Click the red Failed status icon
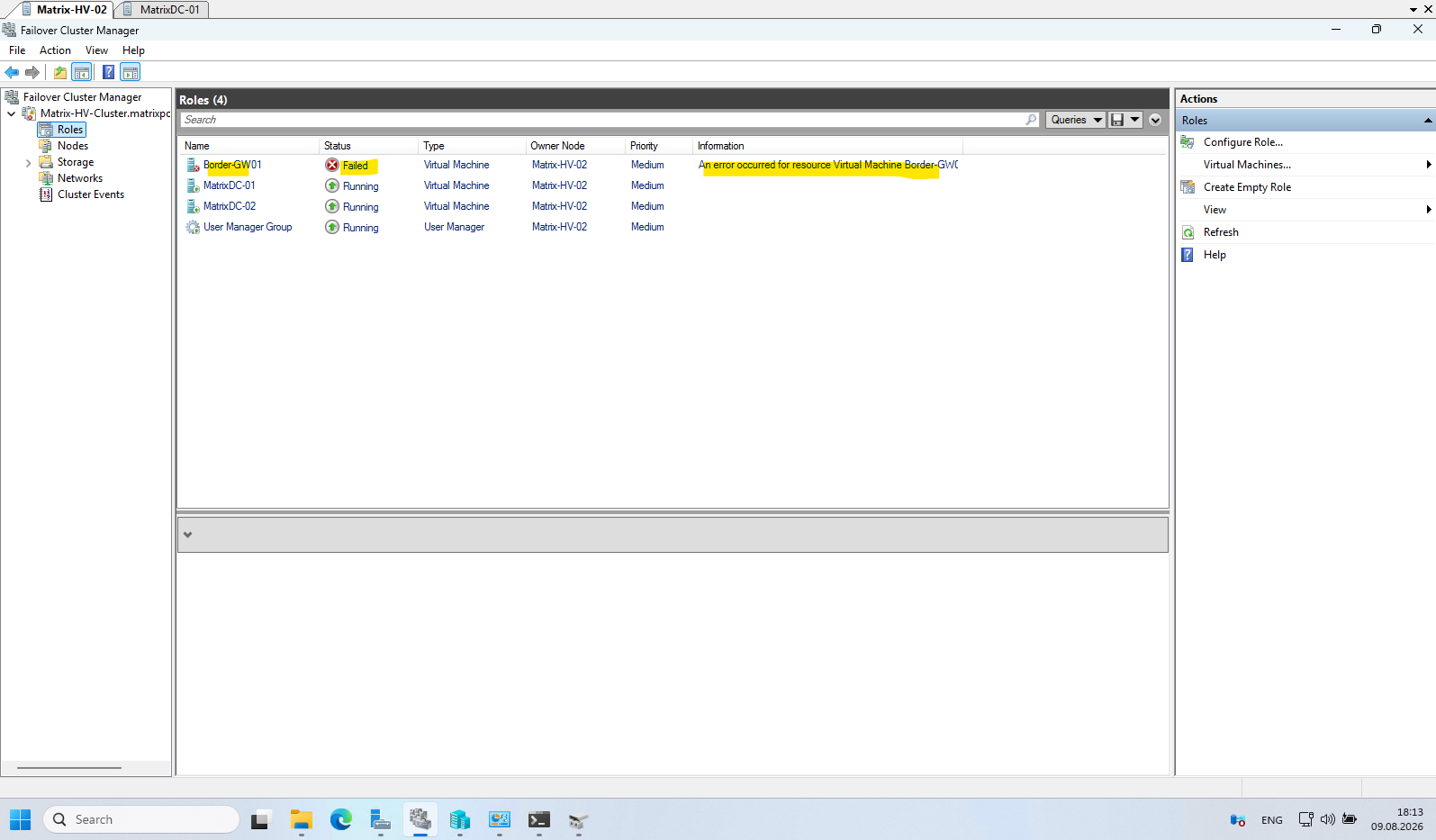The image size is (1436, 840). pyautogui.click(x=332, y=165)
